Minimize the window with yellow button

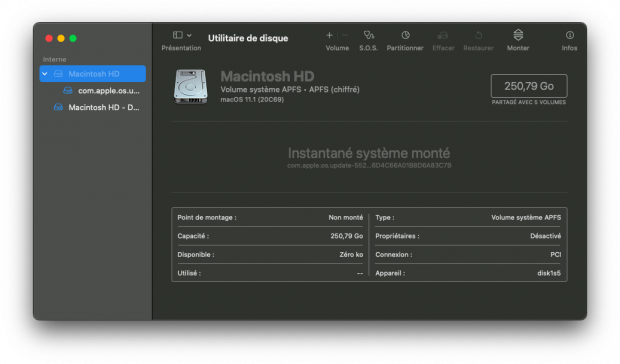pyautogui.click(x=61, y=38)
